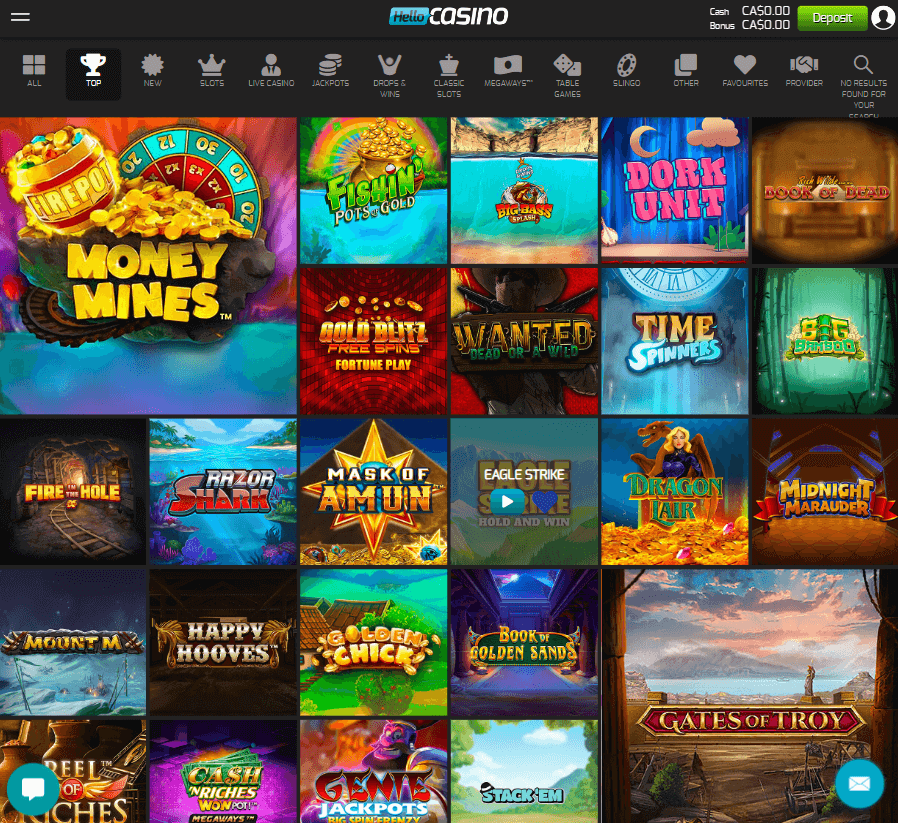Open the Gates of Troy game
The height and width of the screenshot is (823, 898).
click(x=750, y=696)
